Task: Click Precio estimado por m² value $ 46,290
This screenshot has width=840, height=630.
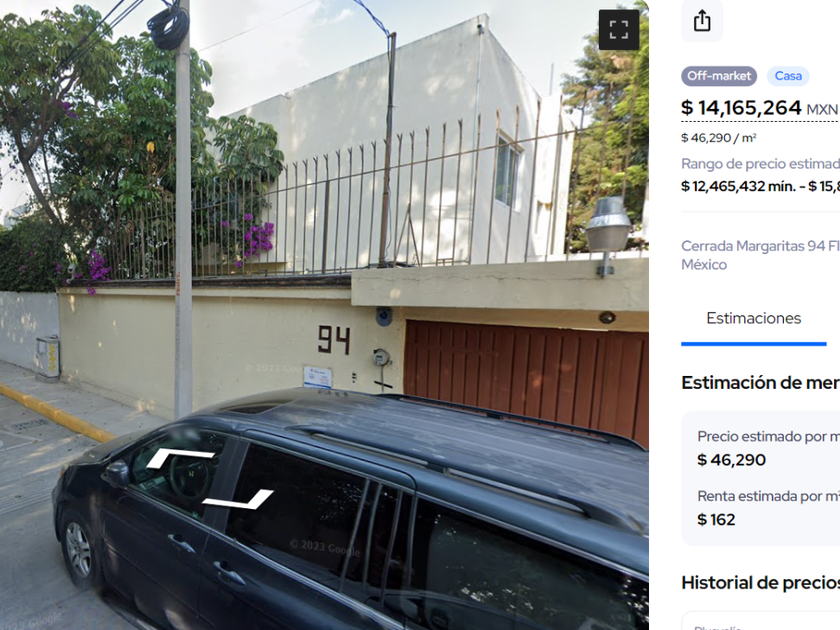Action: pyautogui.click(x=731, y=460)
